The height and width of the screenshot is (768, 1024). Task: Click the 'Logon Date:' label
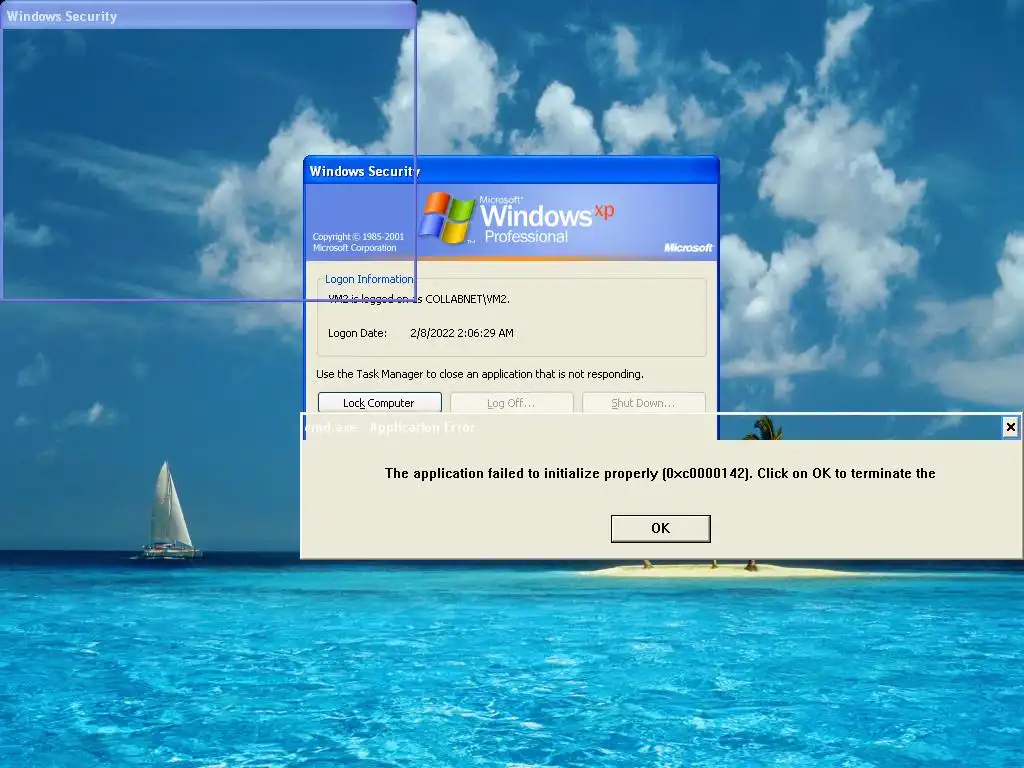coord(357,333)
